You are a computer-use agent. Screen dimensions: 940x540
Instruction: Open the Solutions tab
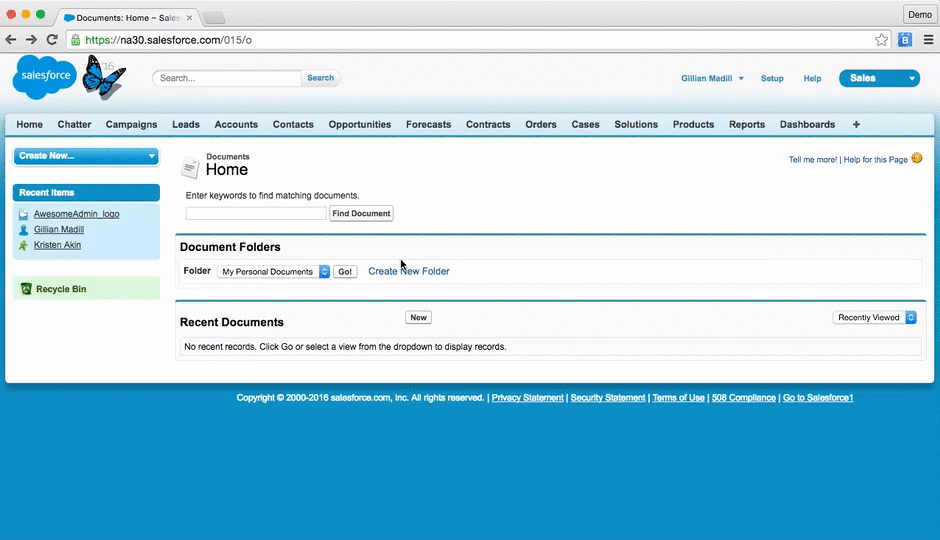click(x=636, y=125)
